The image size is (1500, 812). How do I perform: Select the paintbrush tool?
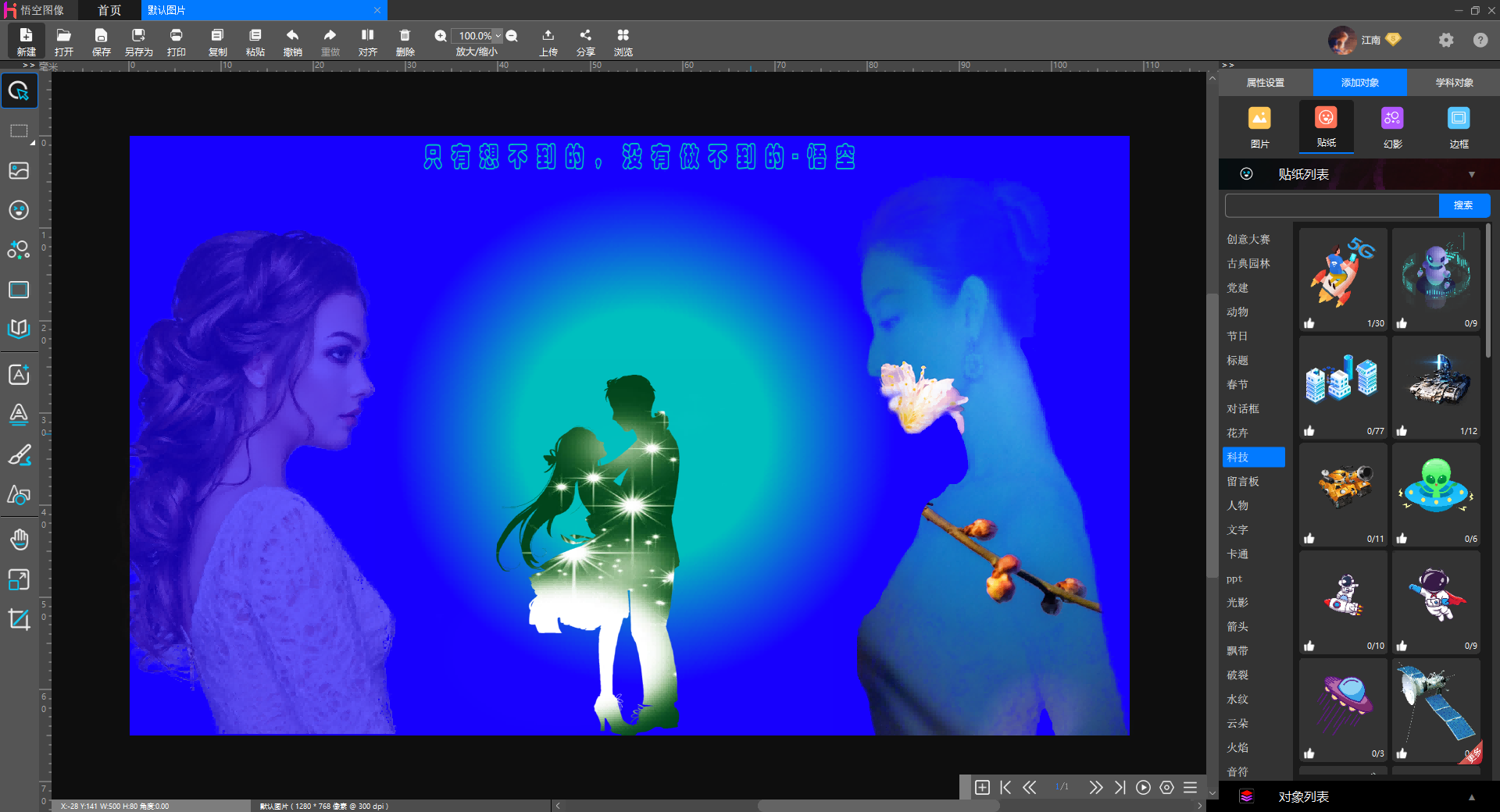(19, 455)
